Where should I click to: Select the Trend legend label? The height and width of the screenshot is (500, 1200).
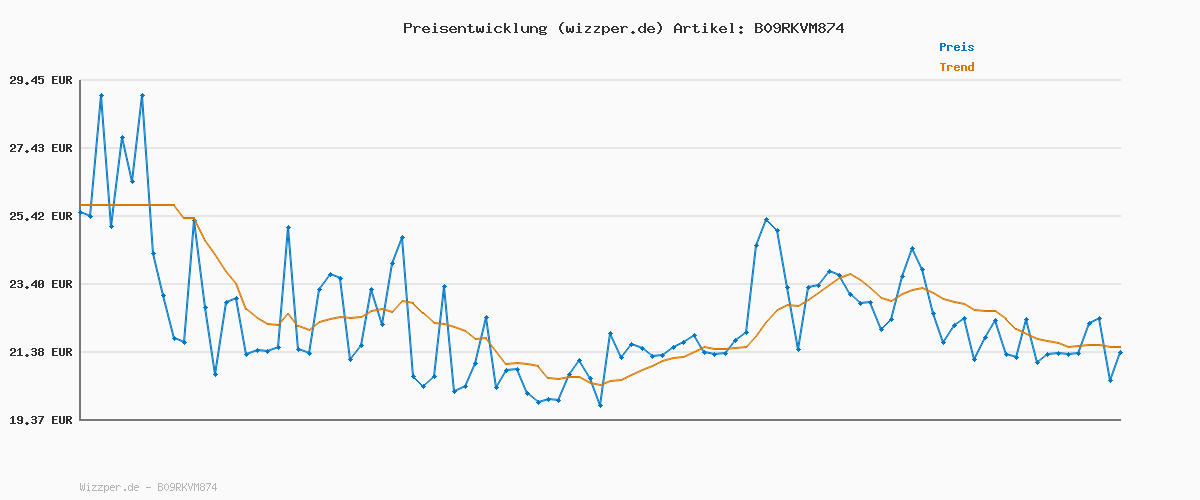(x=956, y=67)
